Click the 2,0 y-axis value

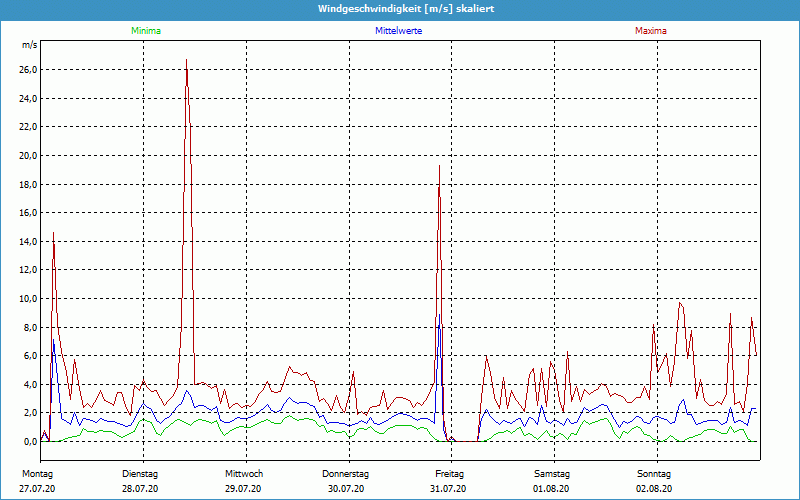pos(31,413)
